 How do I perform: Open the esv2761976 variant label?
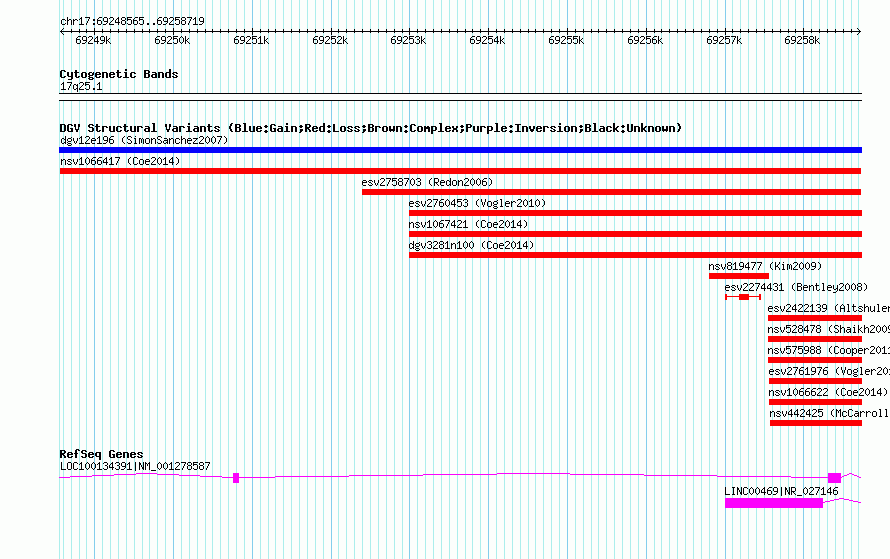[x=829, y=371]
